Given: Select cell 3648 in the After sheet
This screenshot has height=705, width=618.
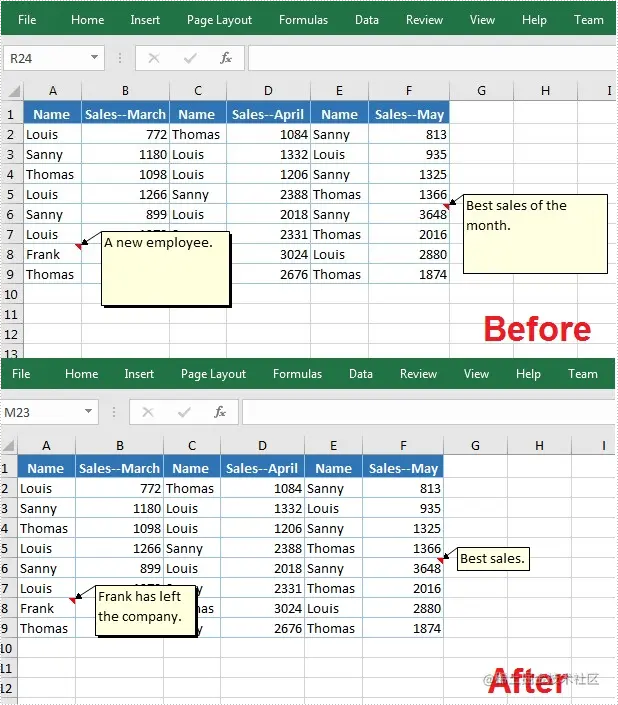Looking at the screenshot, I should click(403, 568).
